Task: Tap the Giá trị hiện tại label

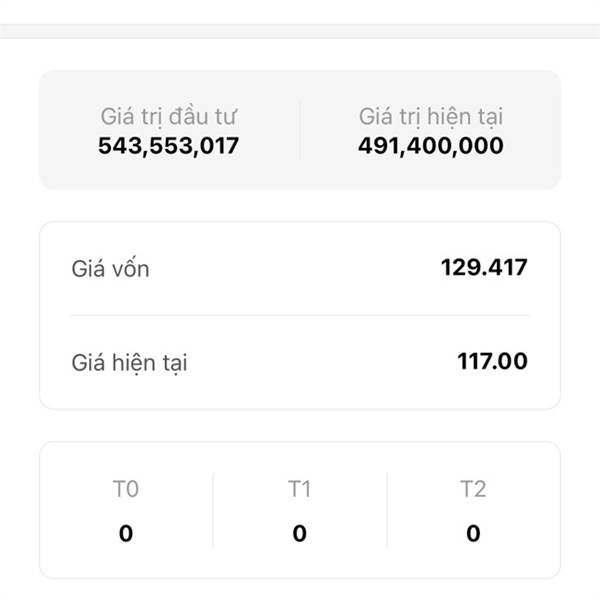Action: click(x=431, y=117)
